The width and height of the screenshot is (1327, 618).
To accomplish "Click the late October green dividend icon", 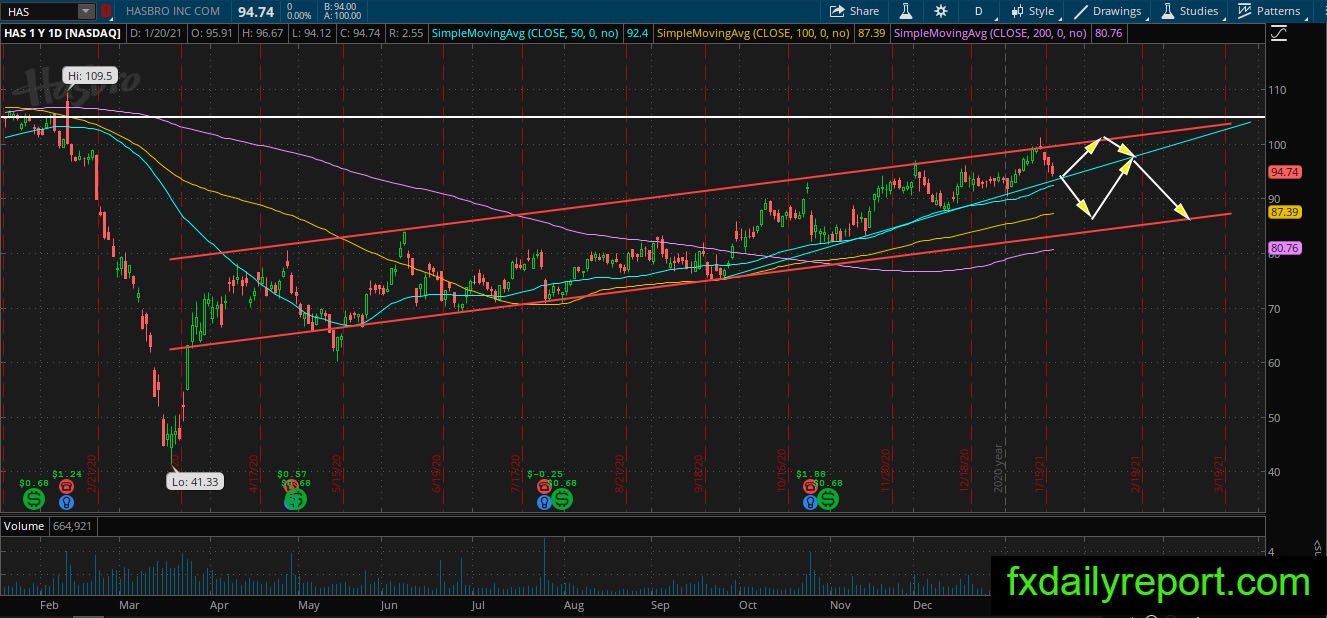I will pyautogui.click(x=829, y=498).
